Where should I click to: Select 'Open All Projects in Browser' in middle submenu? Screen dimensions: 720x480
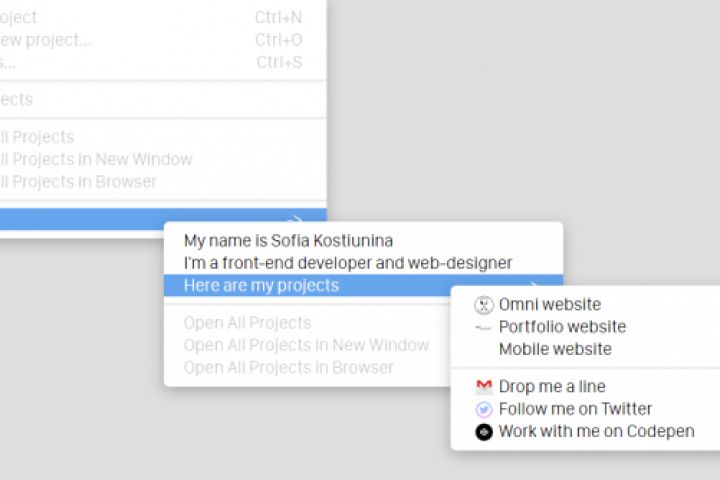tap(288, 367)
